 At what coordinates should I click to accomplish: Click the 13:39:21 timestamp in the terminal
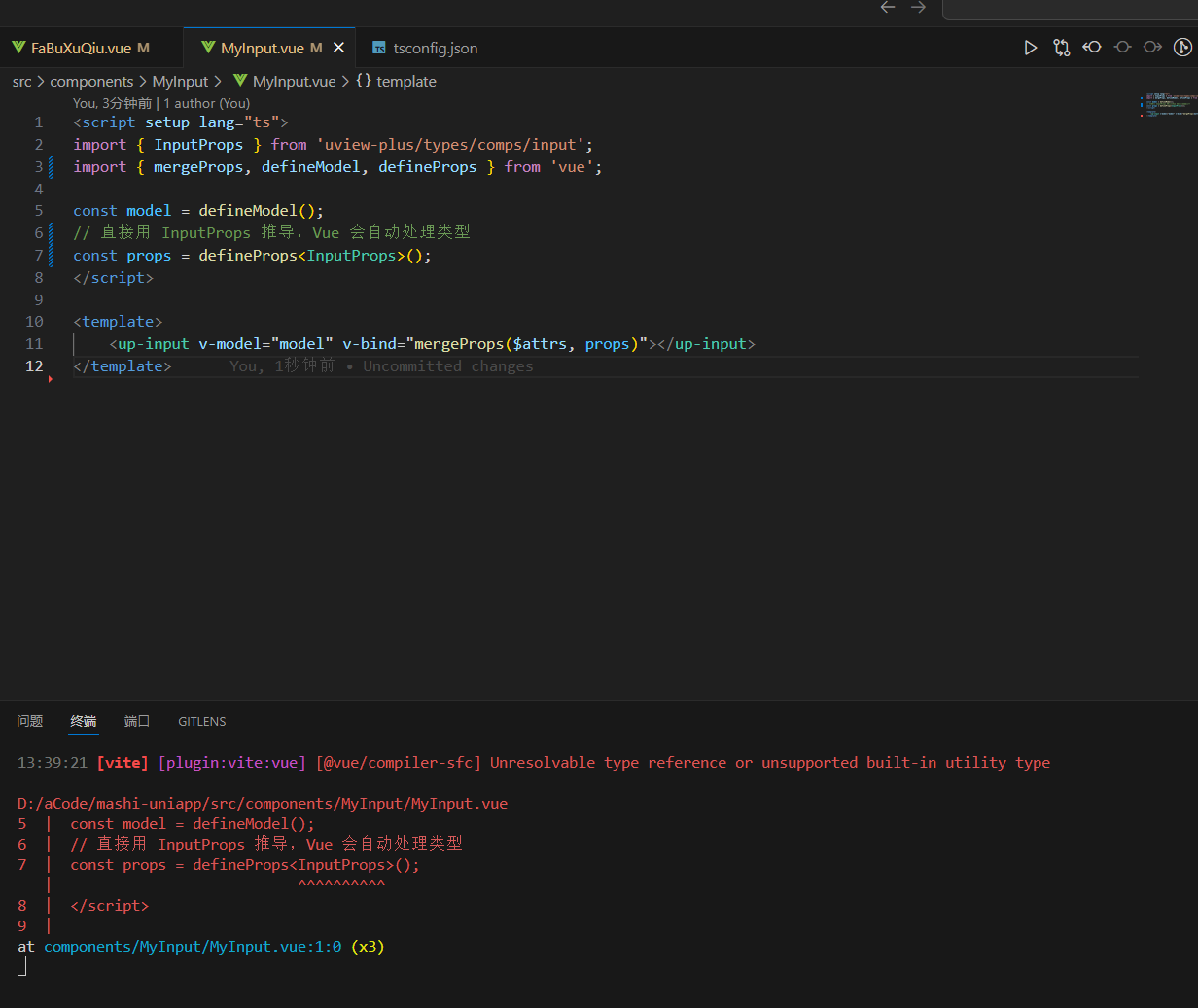point(53,763)
